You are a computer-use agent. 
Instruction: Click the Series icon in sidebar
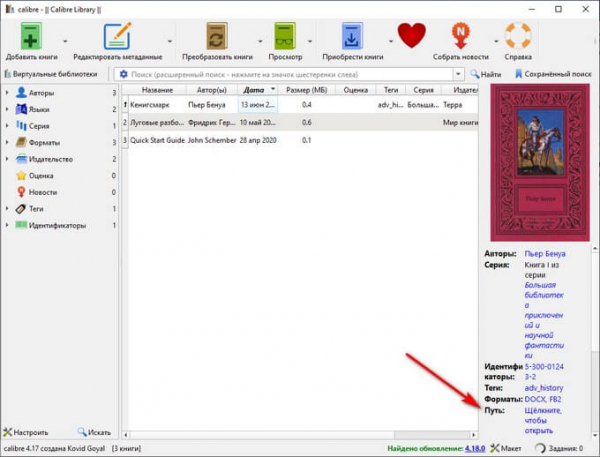point(21,126)
